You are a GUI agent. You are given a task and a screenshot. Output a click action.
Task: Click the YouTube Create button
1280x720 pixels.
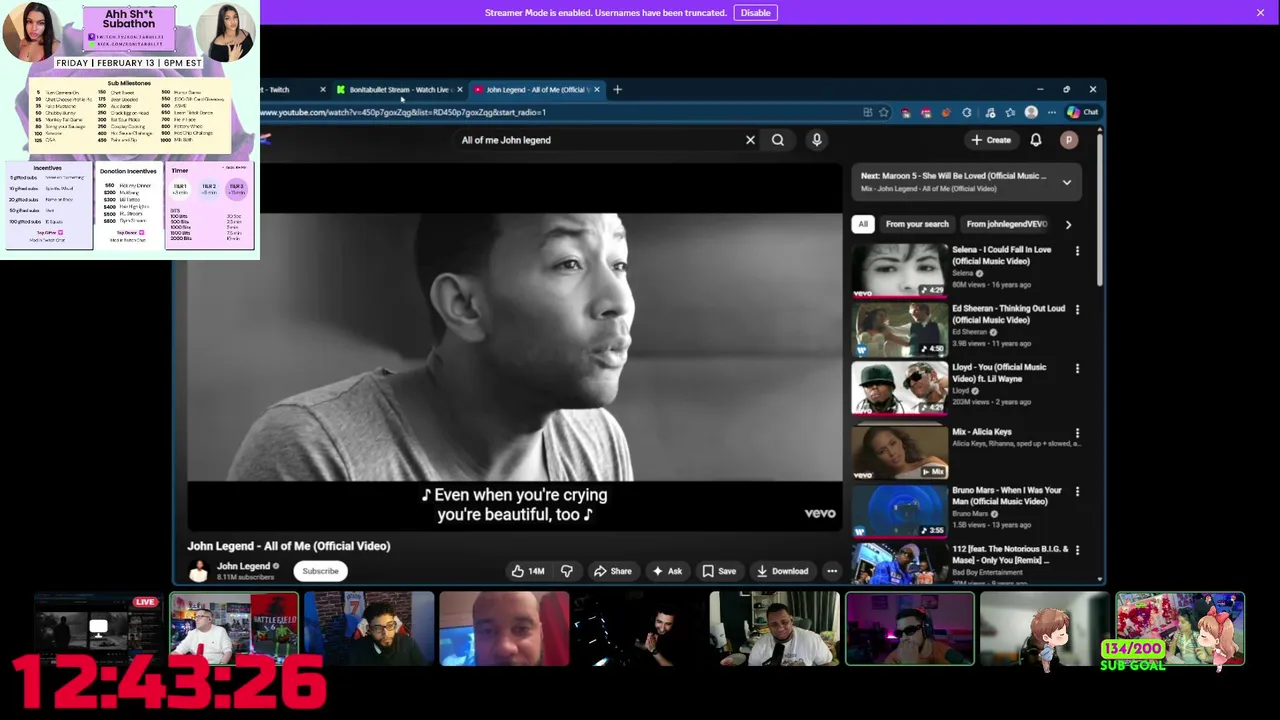click(991, 140)
